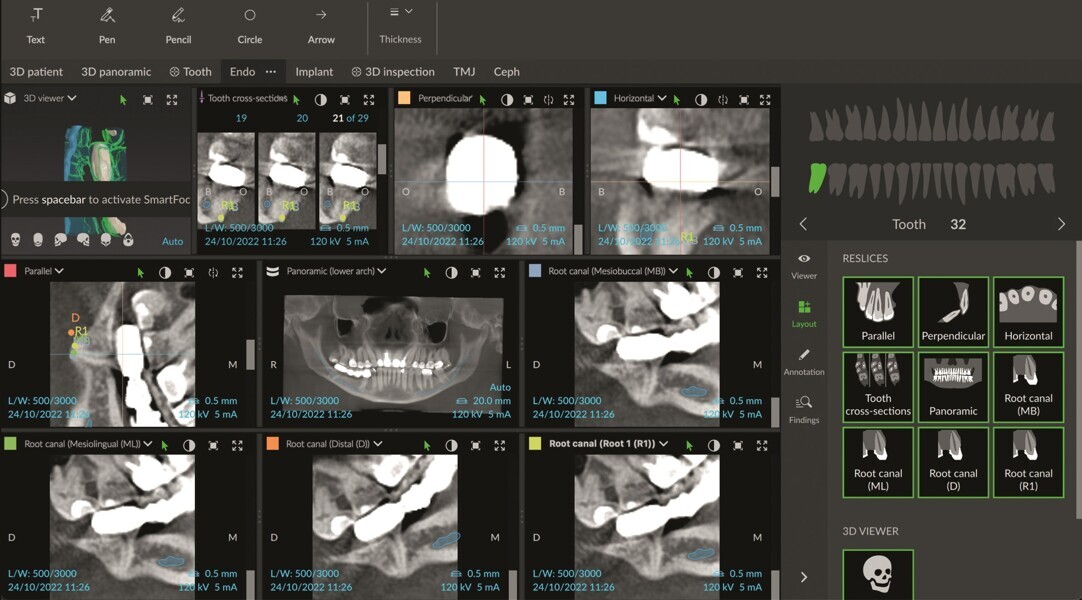Viewport: 1082px width, 600px height.
Task: Expand the Horizontal view to fullscreen
Action: click(x=763, y=100)
